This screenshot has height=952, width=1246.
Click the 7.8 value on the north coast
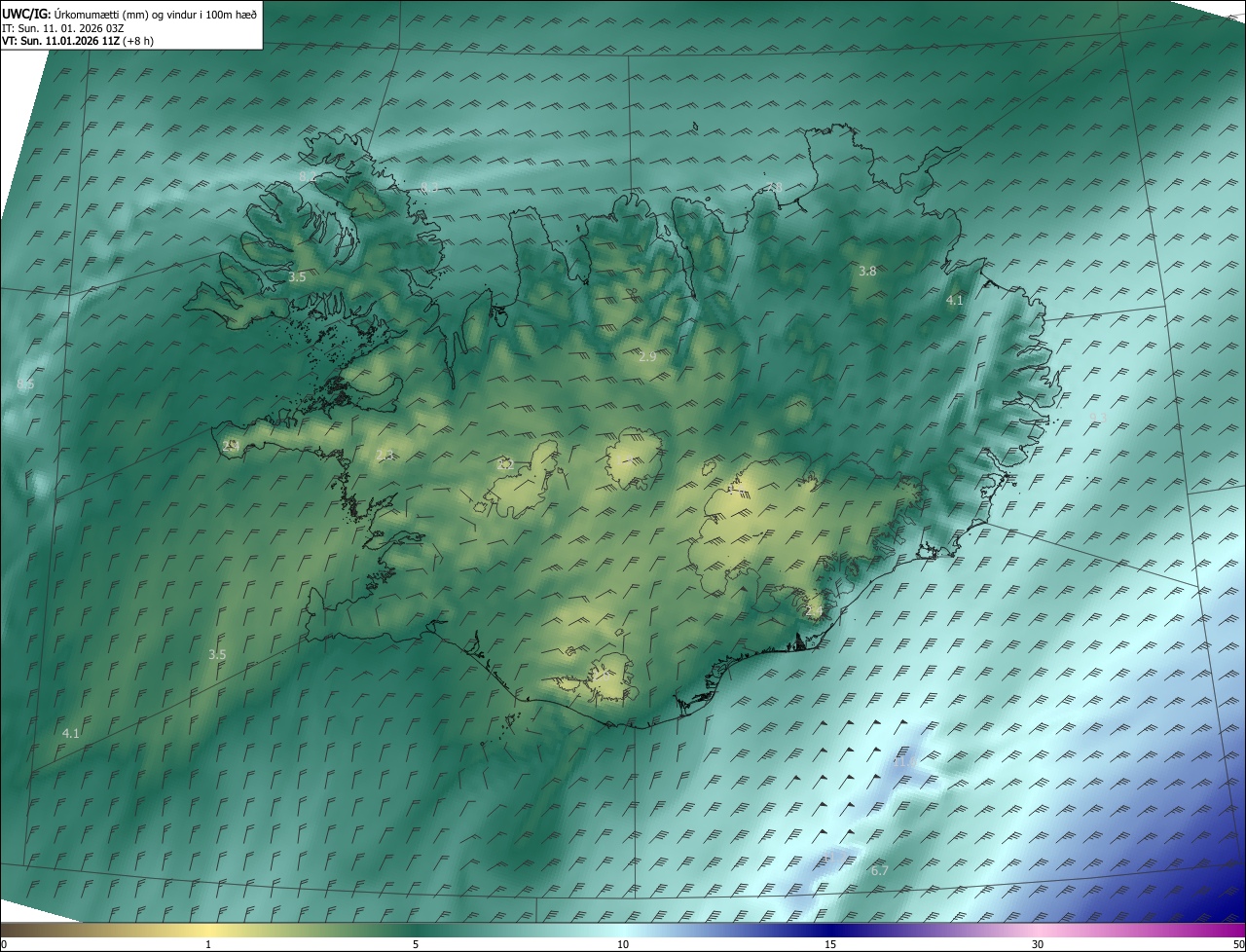click(774, 187)
